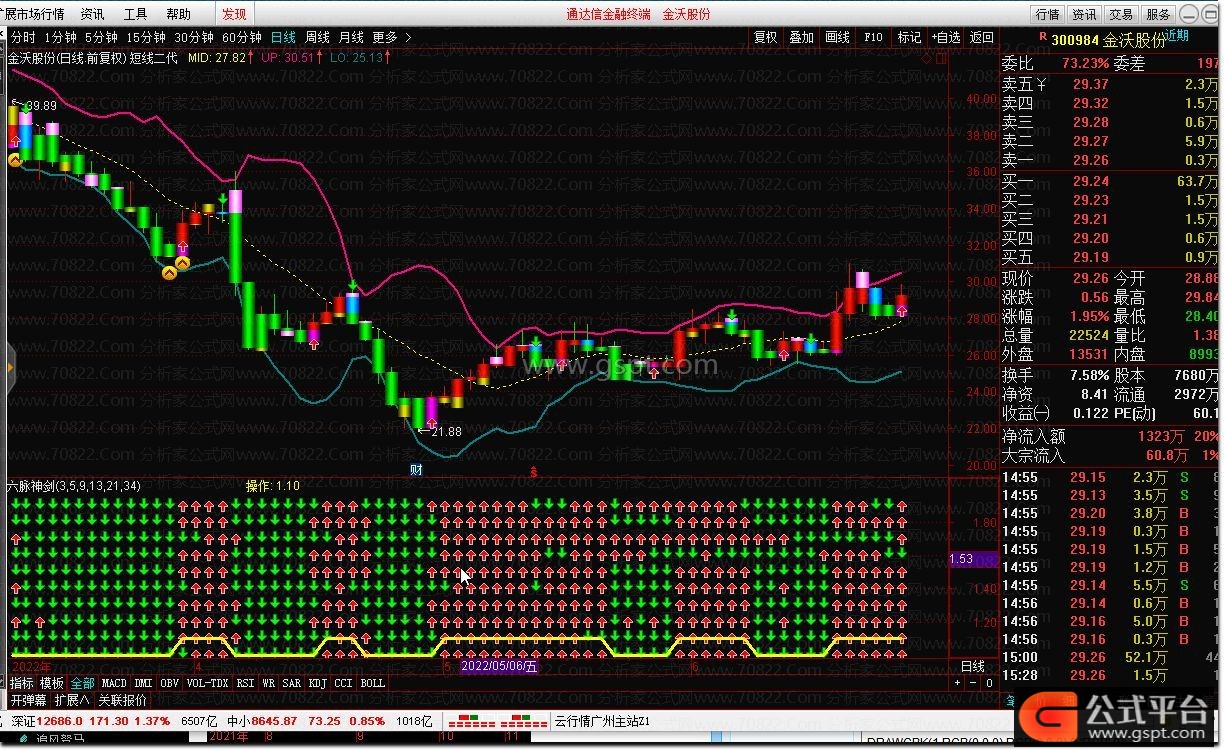1224x750 pixels.
Task: Click the 日线 label at chart bottom right
Action: pyautogui.click(x=972, y=666)
